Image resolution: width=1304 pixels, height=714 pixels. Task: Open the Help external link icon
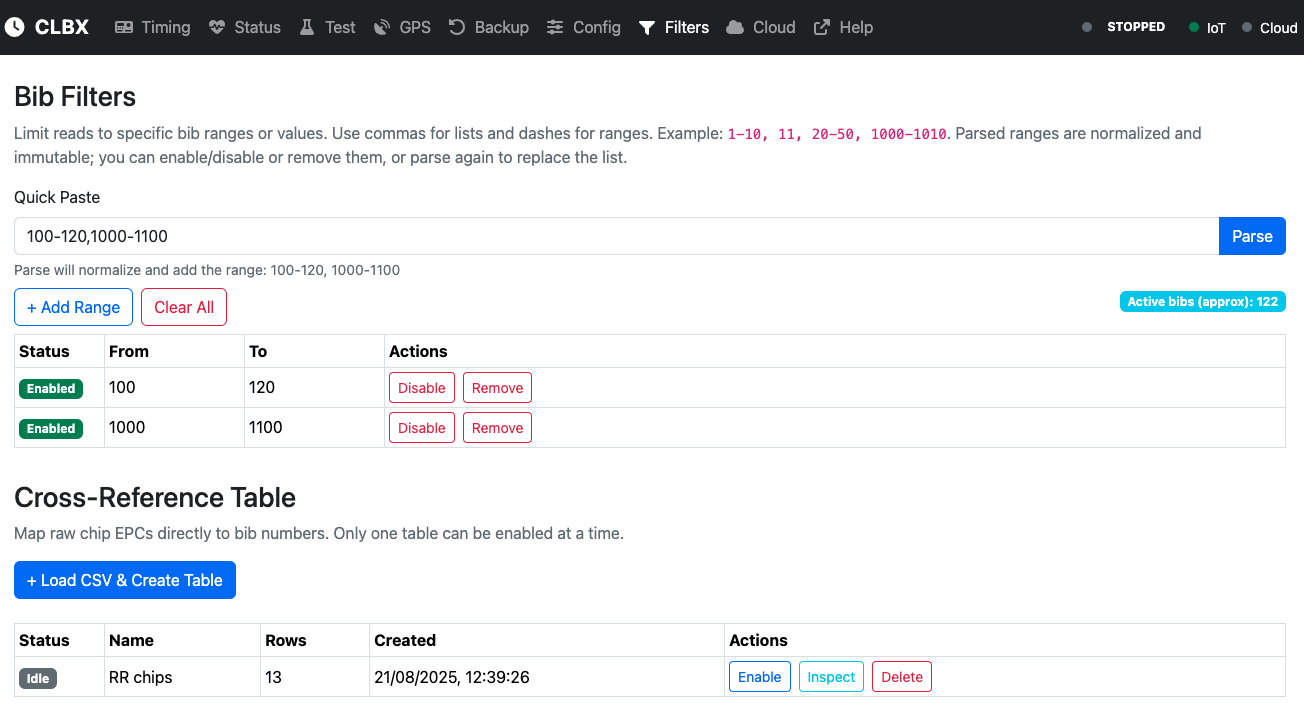pyautogui.click(x=822, y=27)
